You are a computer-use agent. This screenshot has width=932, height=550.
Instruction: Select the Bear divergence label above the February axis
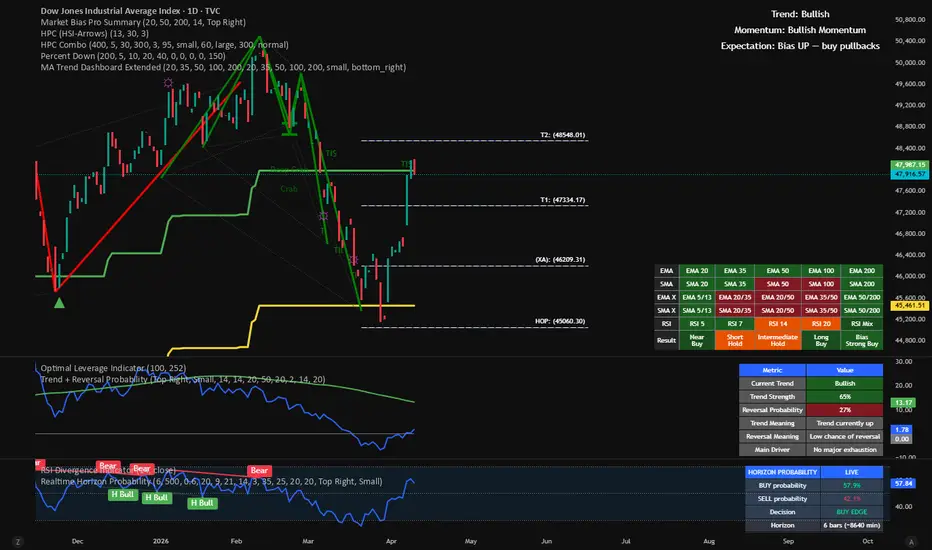(259, 470)
